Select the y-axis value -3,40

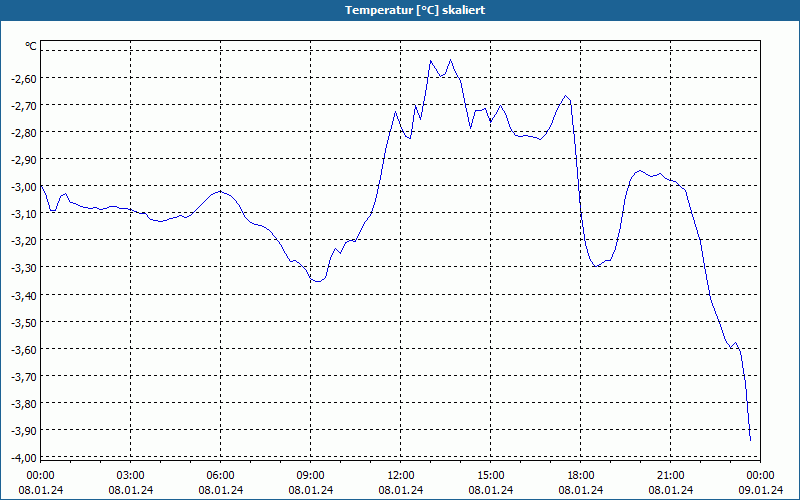(x=23, y=295)
